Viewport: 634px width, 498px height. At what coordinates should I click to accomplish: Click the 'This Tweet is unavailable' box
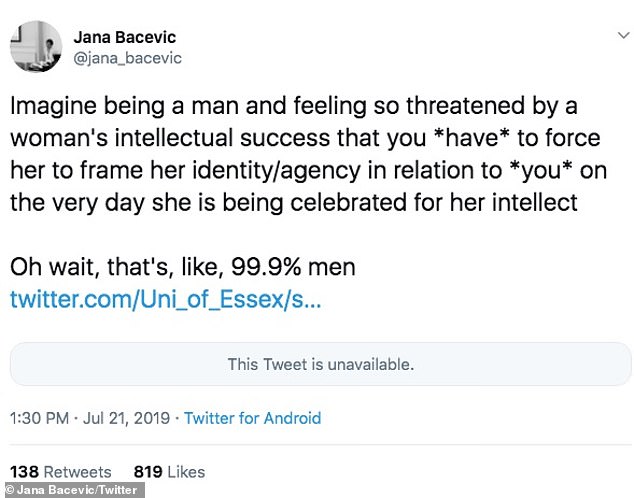coord(320,364)
